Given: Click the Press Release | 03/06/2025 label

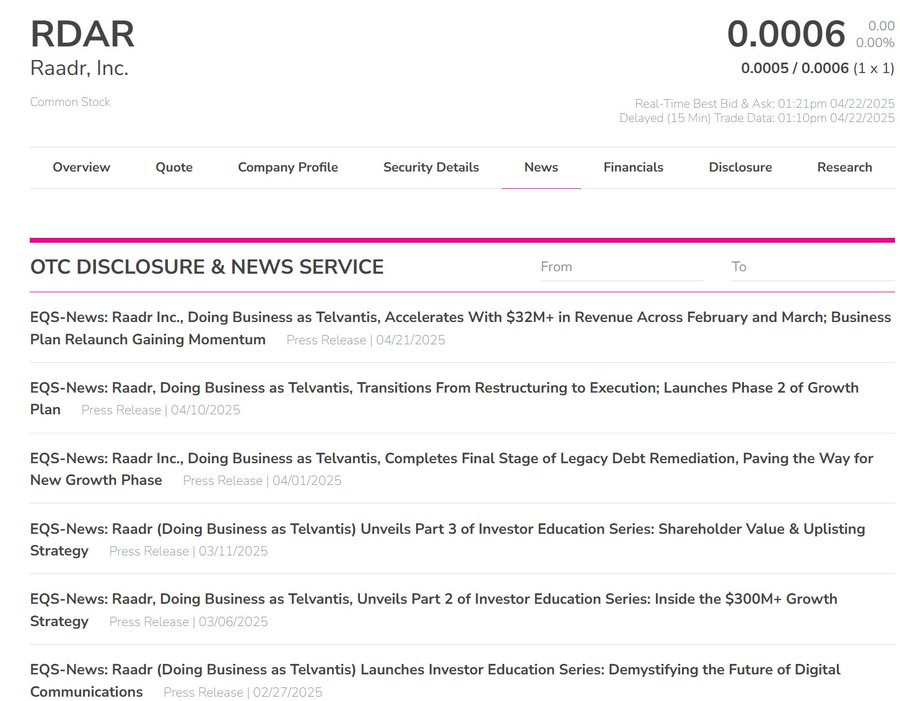Looking at the screenshot, I should point(188,622).
